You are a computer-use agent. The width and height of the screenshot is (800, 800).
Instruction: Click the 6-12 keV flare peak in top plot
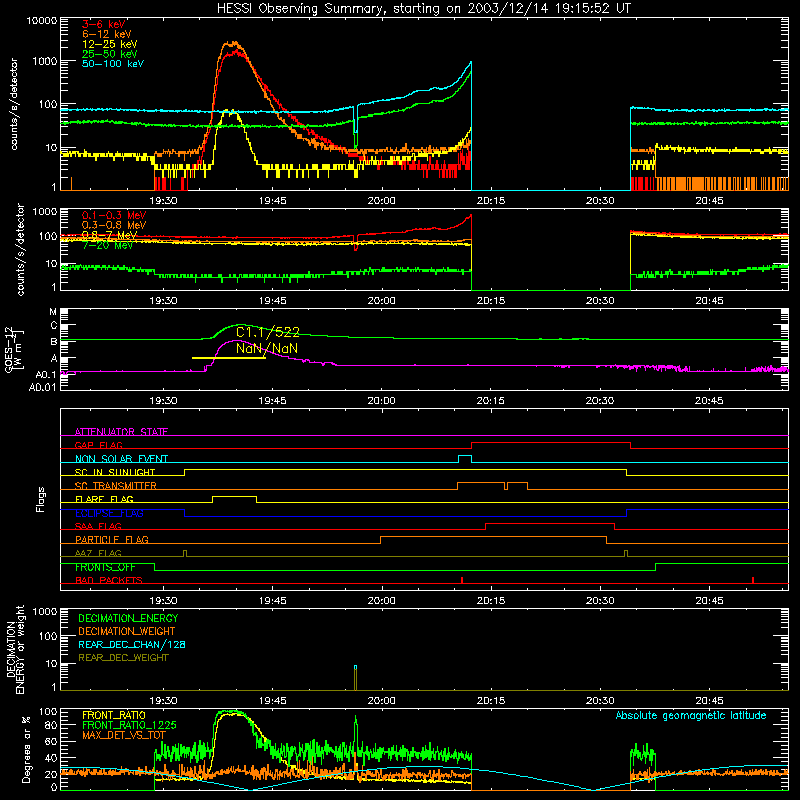[x=232, y=44]
